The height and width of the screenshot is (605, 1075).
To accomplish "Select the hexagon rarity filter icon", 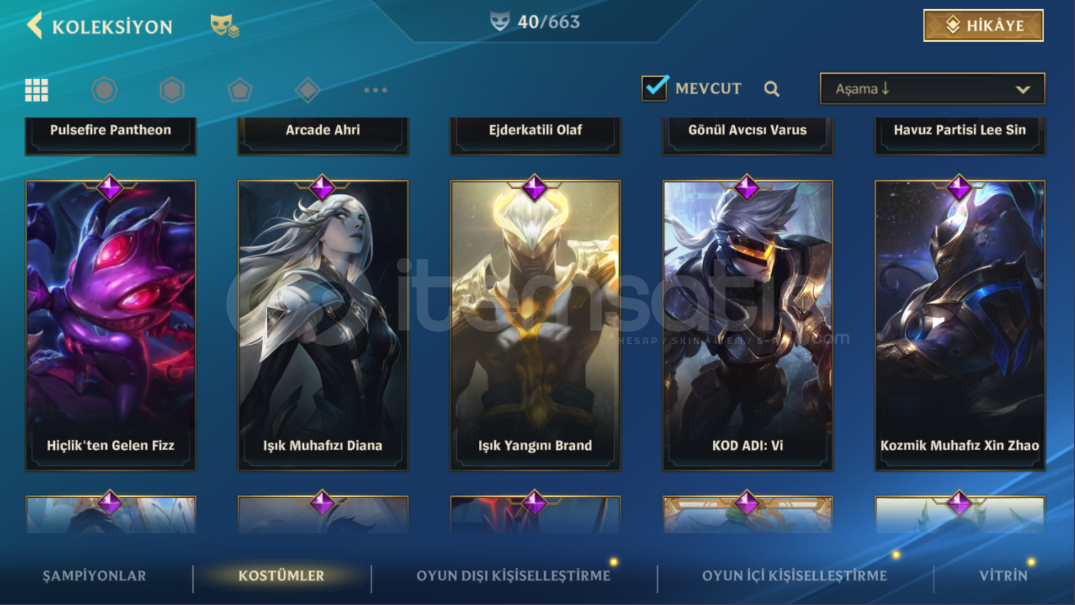I will (x=172, y=90).
